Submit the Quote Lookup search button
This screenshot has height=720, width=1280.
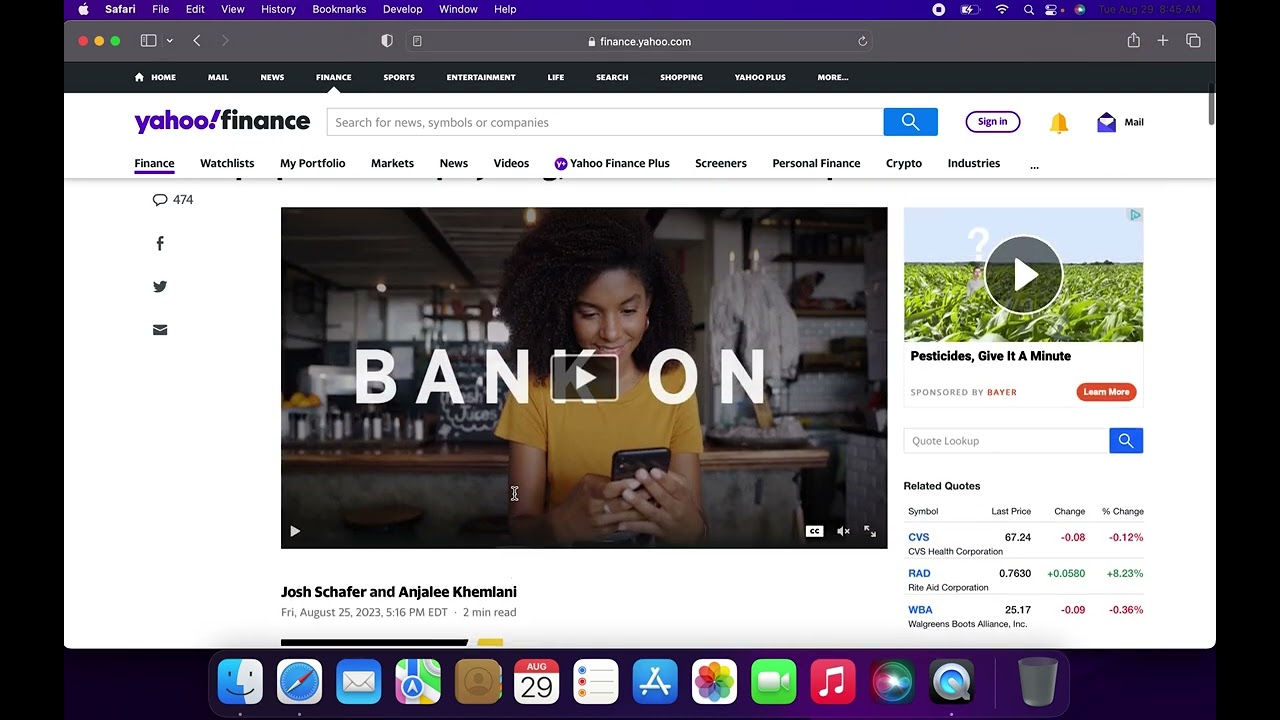(x=1126, y=441)
